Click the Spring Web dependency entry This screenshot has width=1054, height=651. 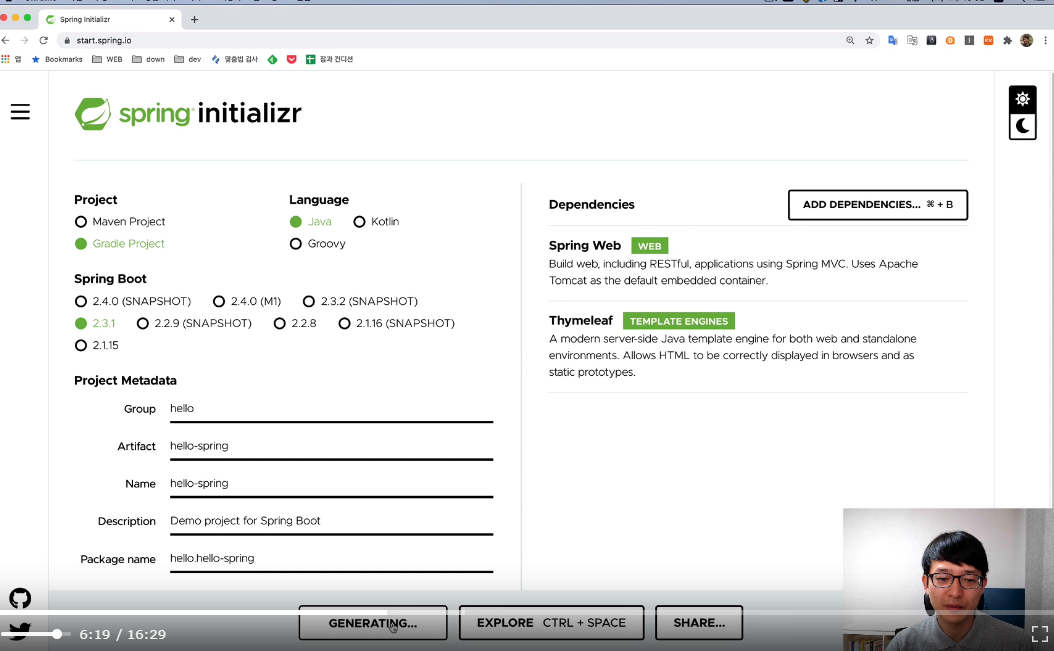(x=758, y=262)
